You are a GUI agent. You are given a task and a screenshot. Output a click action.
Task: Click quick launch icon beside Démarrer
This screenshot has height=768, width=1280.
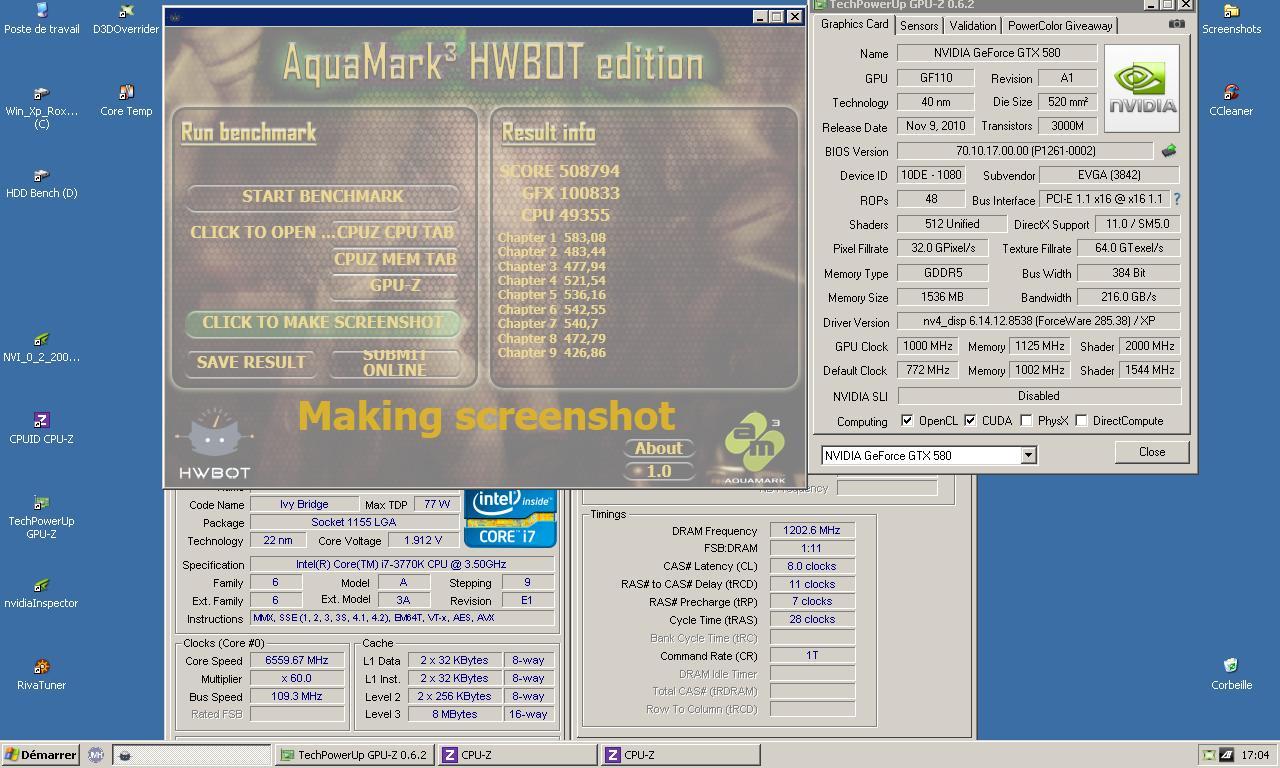(x=96, y=755)
